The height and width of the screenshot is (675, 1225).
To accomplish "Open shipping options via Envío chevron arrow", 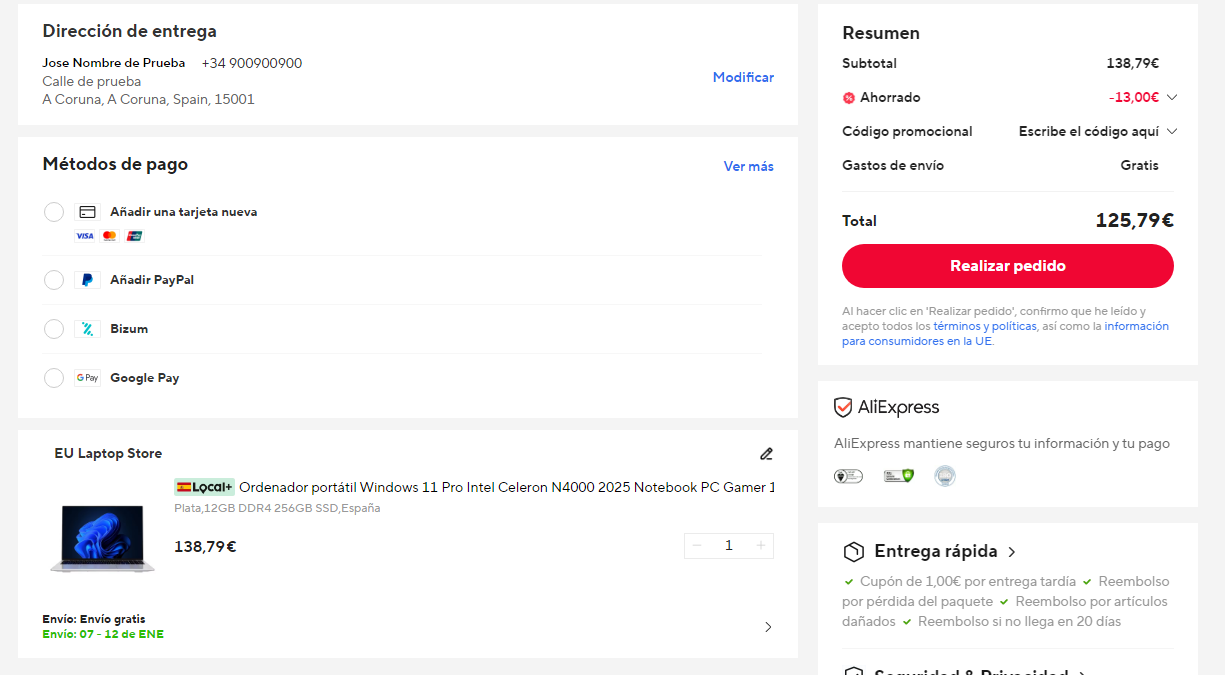I will pos(768,627).
